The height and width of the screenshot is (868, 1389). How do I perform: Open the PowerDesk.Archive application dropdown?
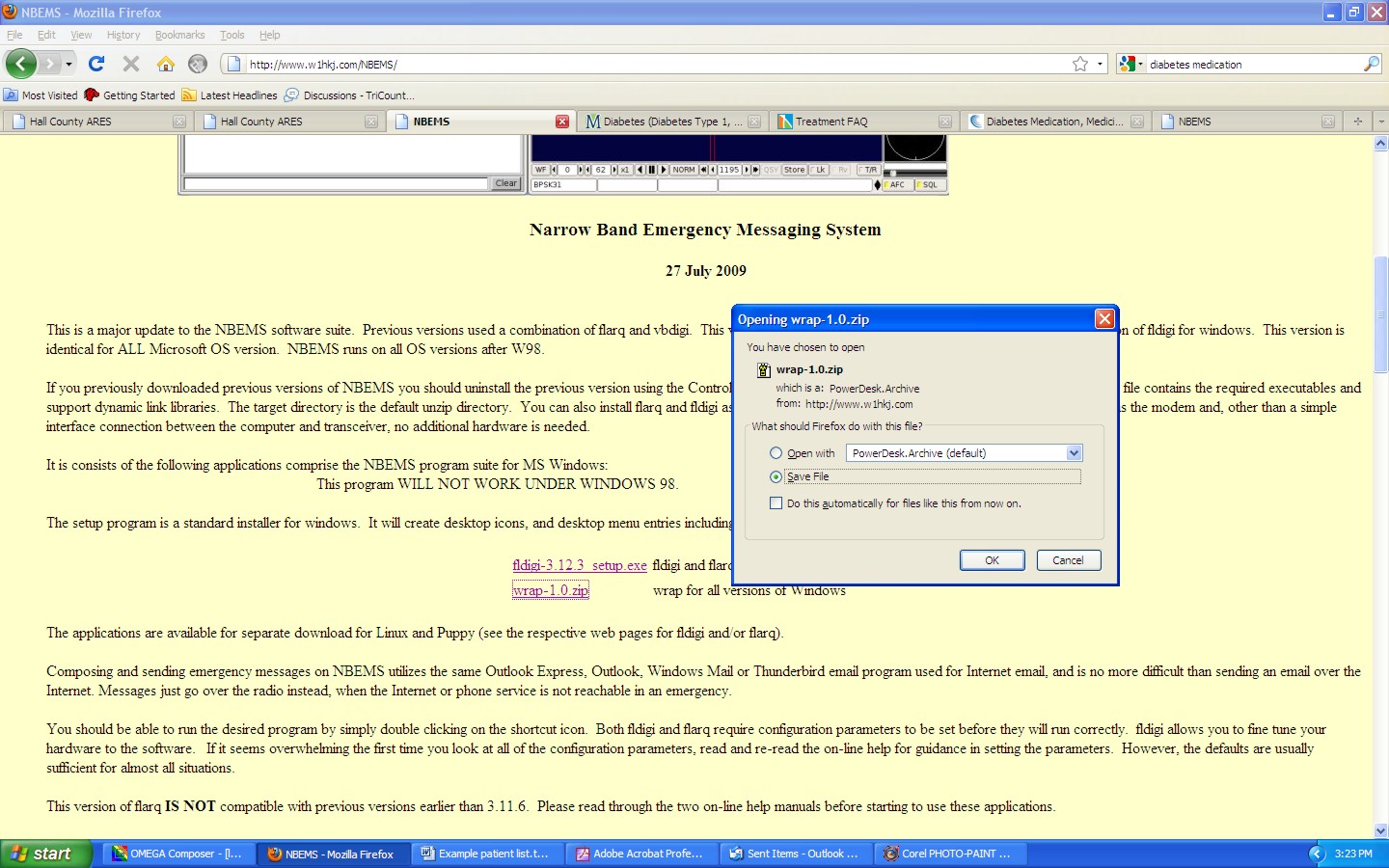pyautogui.click(x=965, y=453)
